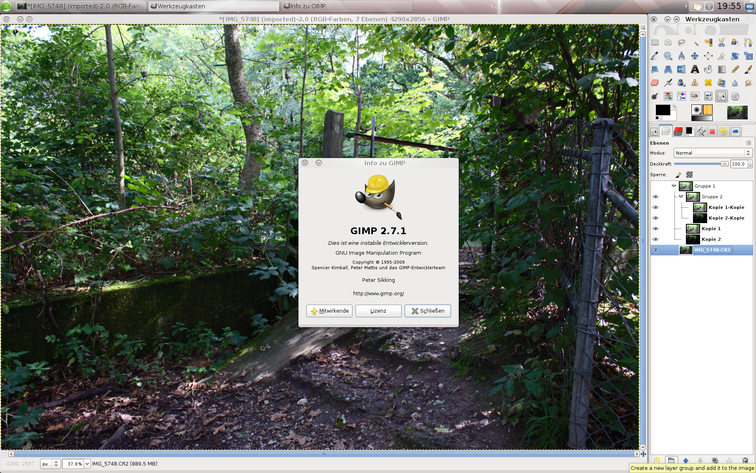This screenshot has width=756, height=473.
Task: Toggle the lock pixels Sperre icon
Action: click(678, 174)
